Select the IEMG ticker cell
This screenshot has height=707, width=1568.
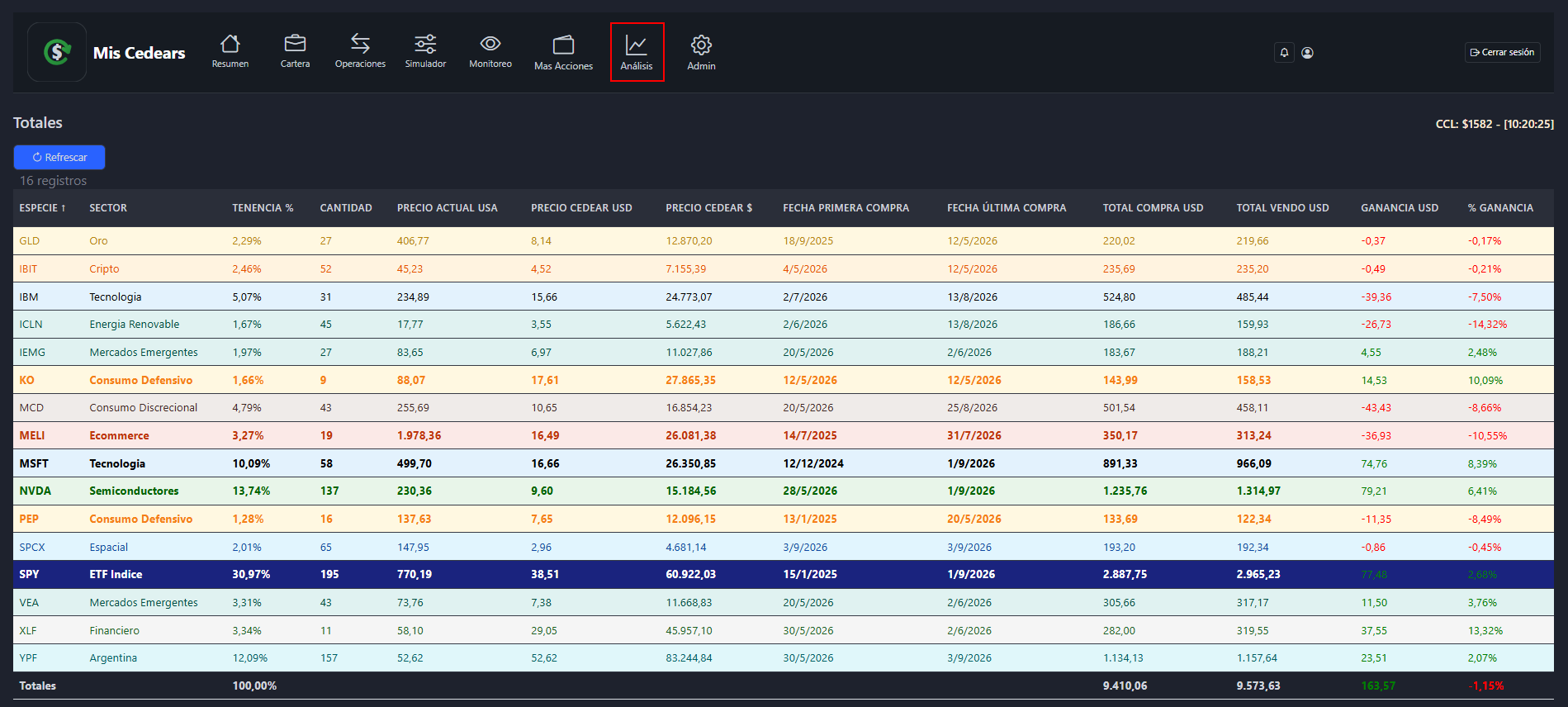(x=32, y=353)
